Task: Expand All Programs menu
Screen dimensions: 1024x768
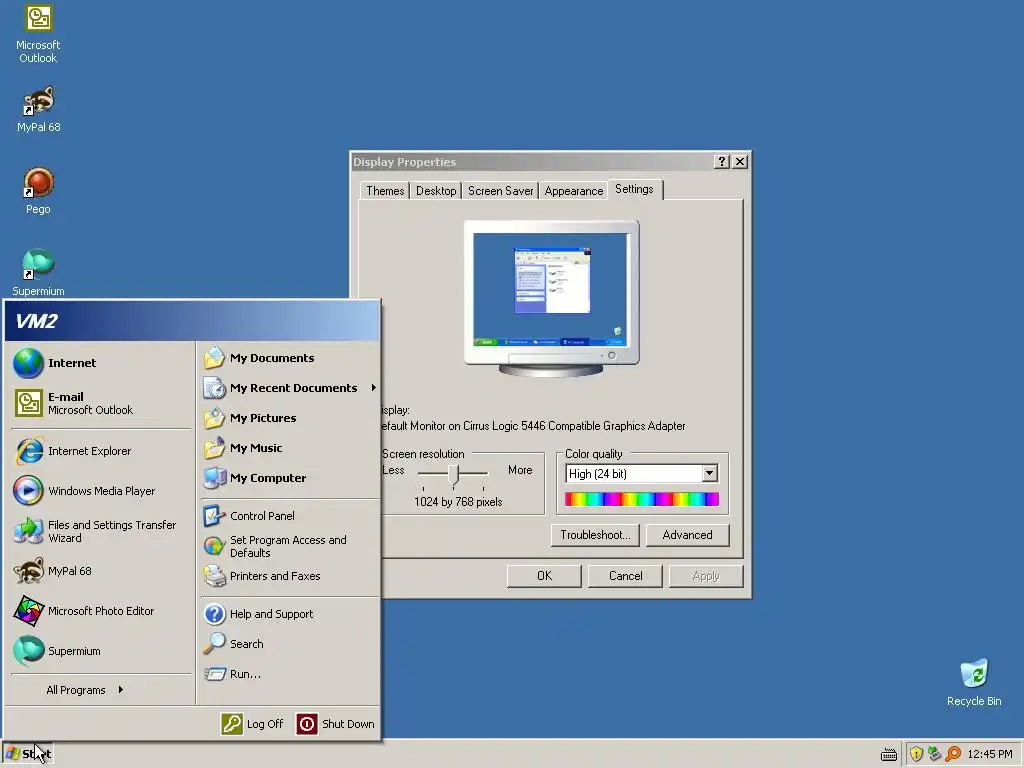Action: (85, 690)
